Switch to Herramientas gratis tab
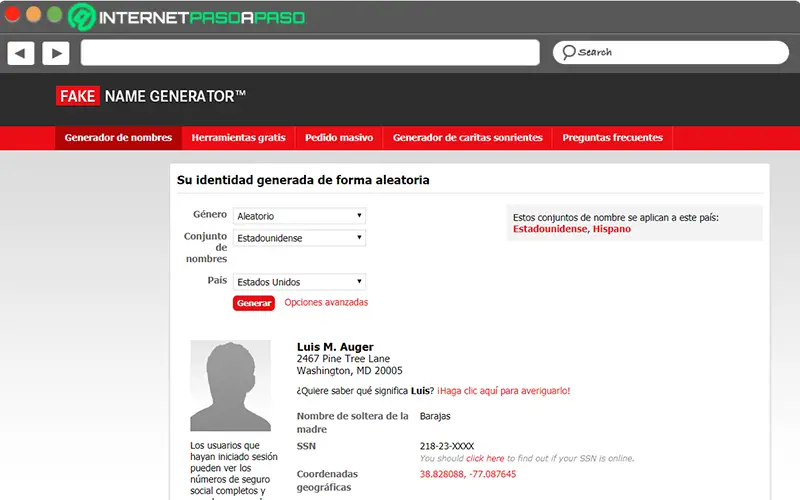The width and height of the screenshot is (800, 500). click(x=238, y=138)
